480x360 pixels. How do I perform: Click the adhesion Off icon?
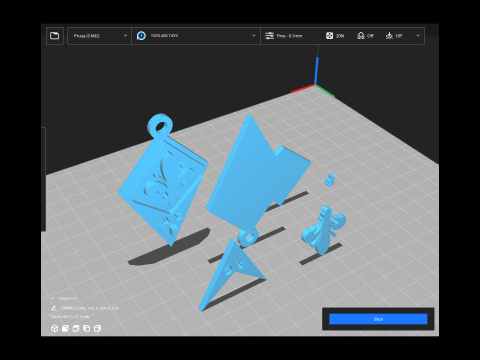coord(389,36)
